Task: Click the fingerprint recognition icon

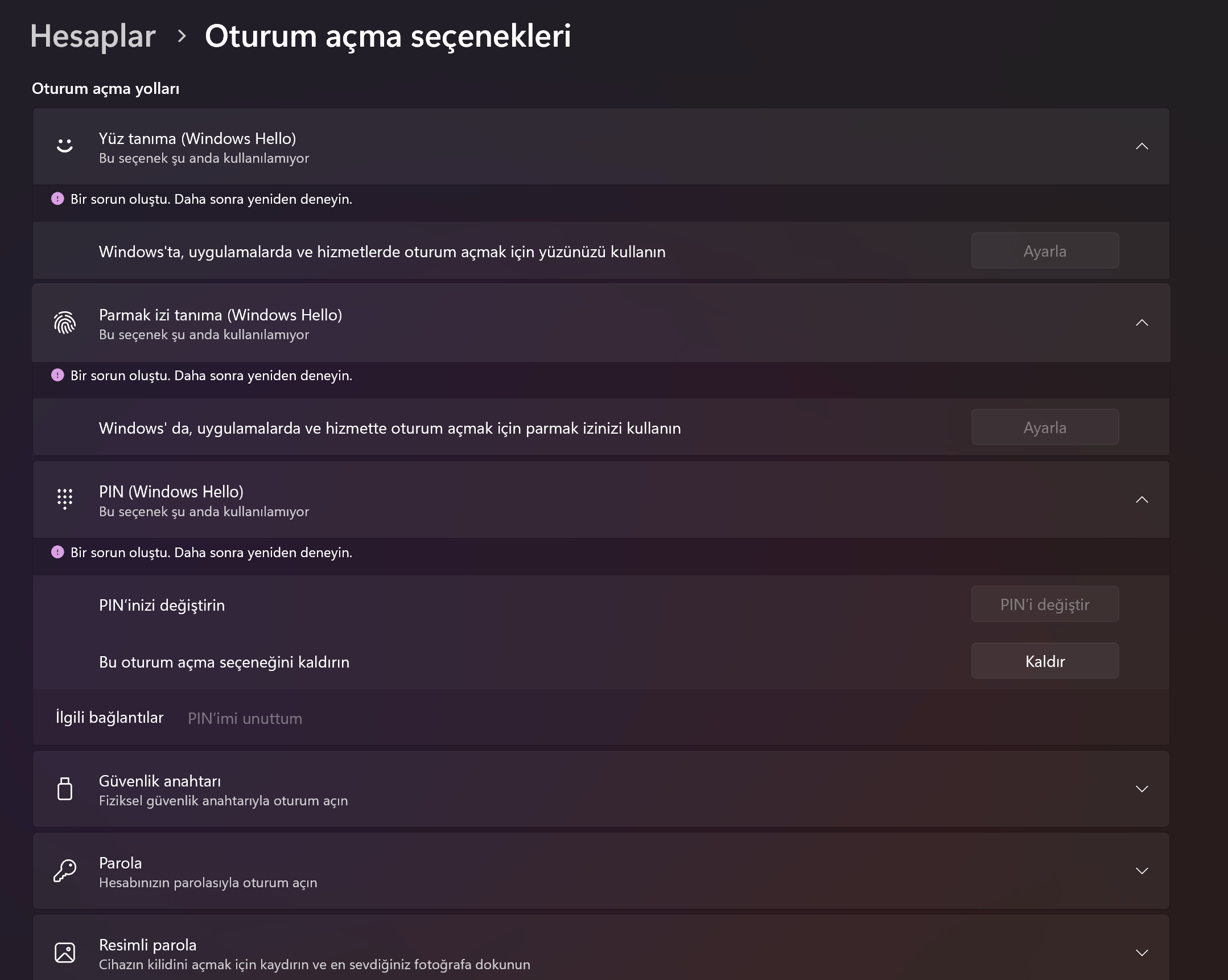Action: 65,323
